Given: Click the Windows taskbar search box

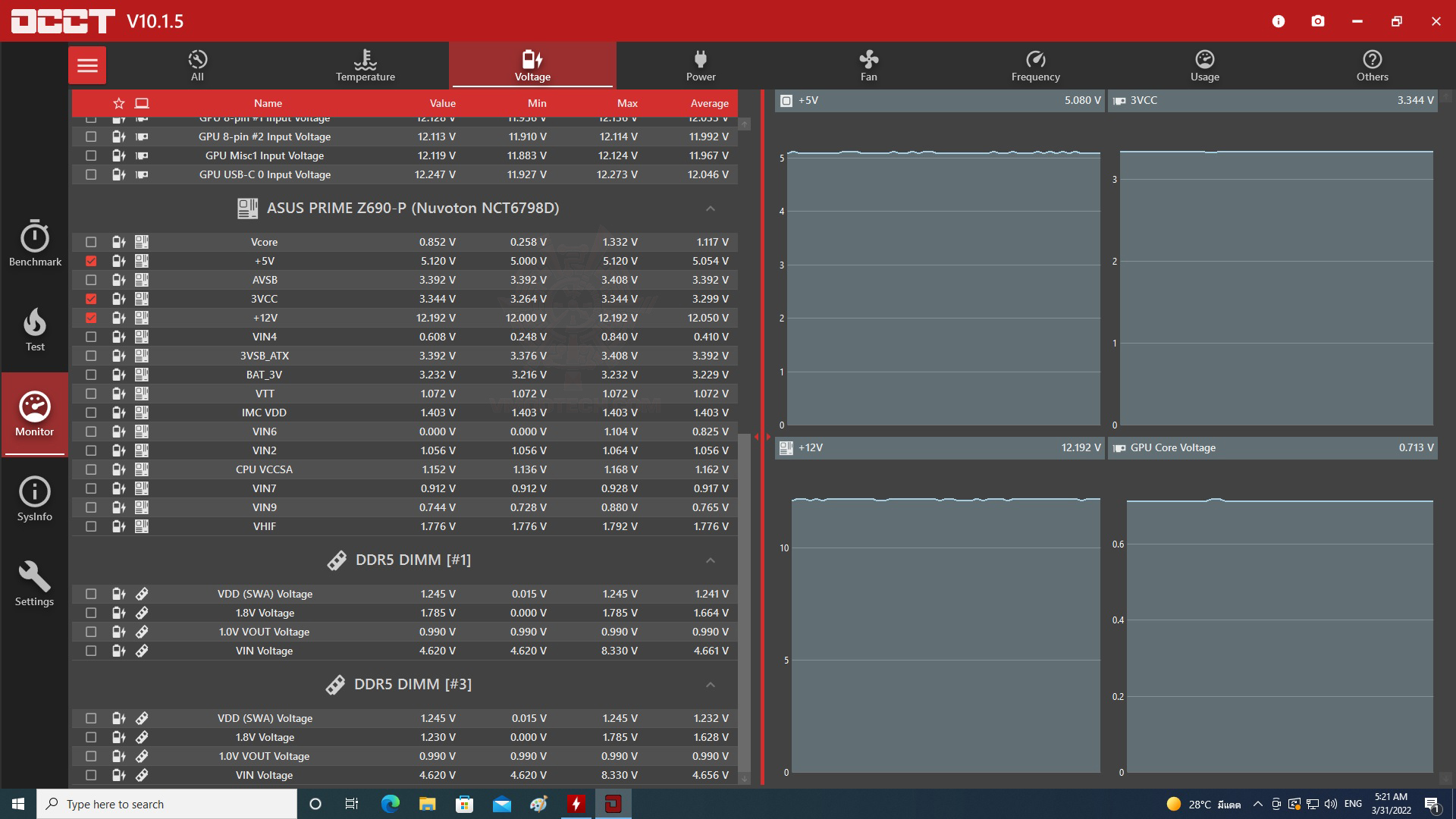Looking at the screenshot, I should (167, 804).
